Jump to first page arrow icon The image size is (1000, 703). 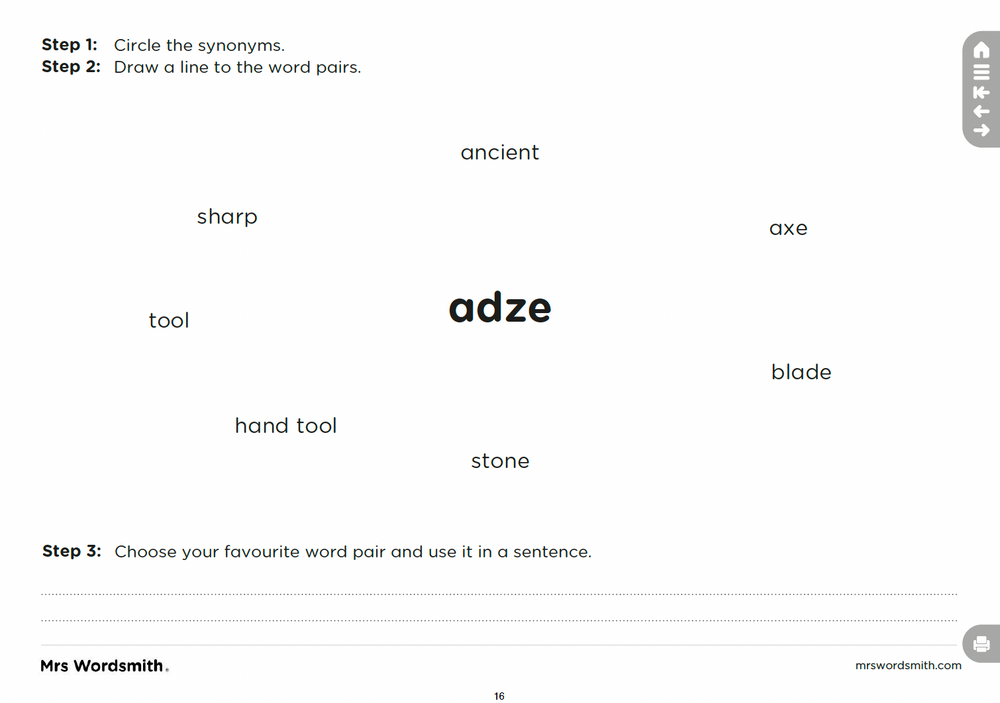click(x=982, y=92)
